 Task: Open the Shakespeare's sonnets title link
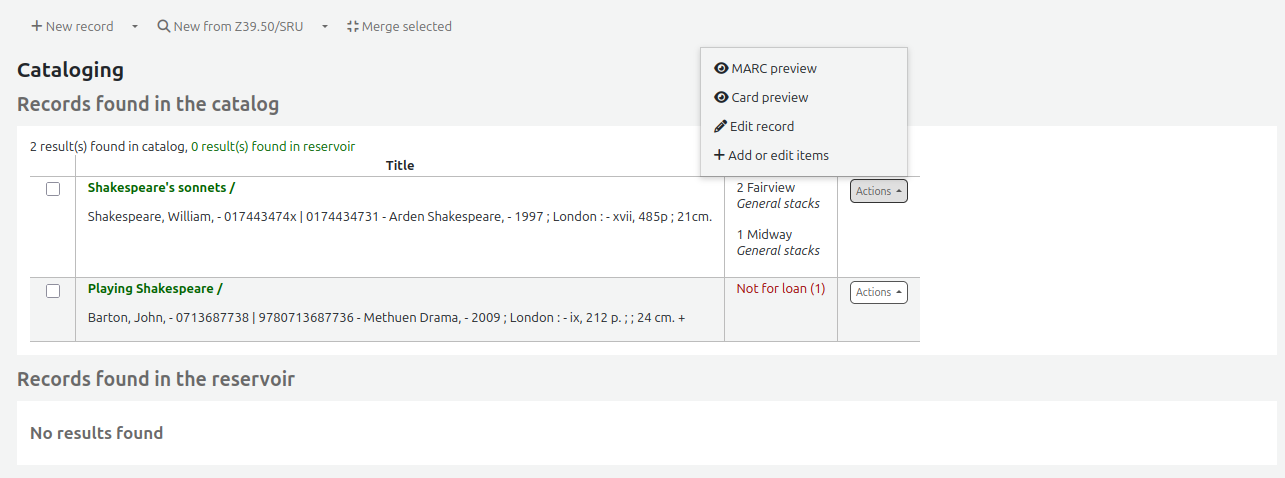pyautogui.click(x=161, y=188)
